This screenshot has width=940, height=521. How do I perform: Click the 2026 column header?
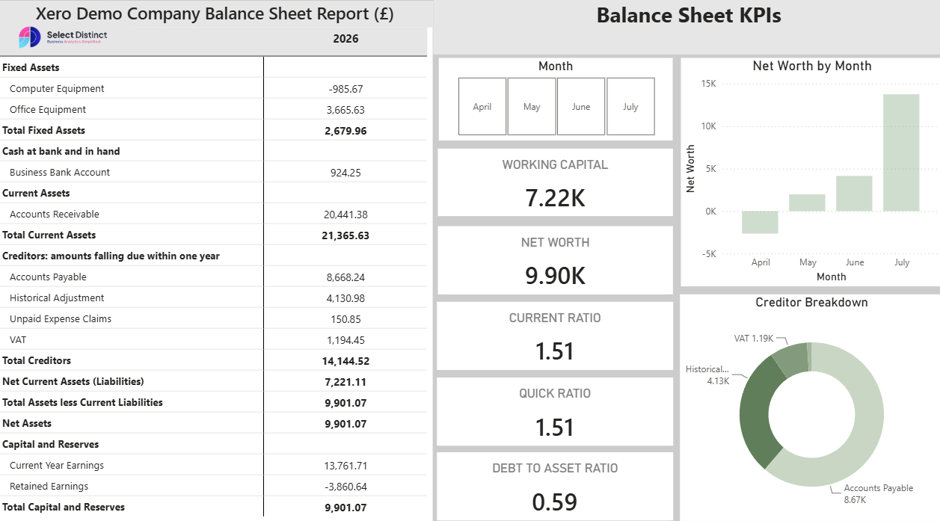(x=346, y=38)
